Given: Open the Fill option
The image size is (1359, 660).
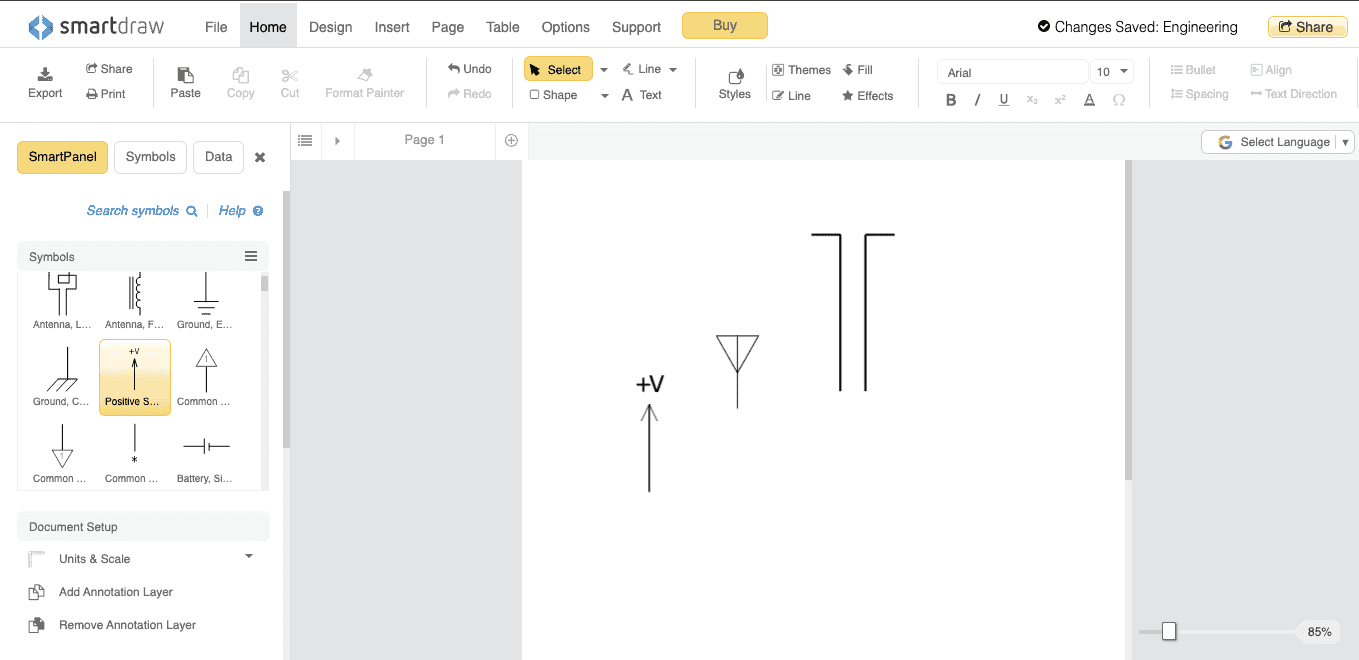Looking at the screenshot, I should pyautogui.click(x=858, y=70).
